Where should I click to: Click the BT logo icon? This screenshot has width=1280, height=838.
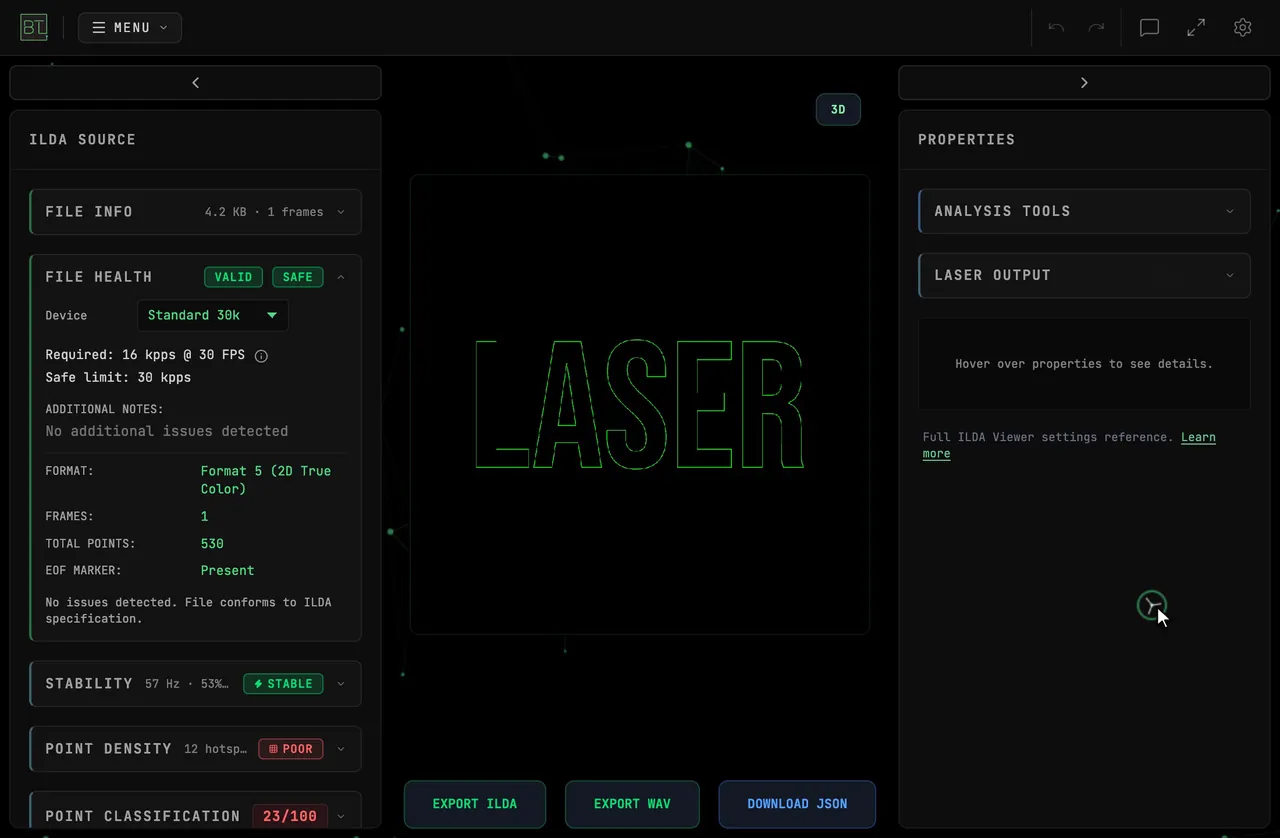point(34,27)
